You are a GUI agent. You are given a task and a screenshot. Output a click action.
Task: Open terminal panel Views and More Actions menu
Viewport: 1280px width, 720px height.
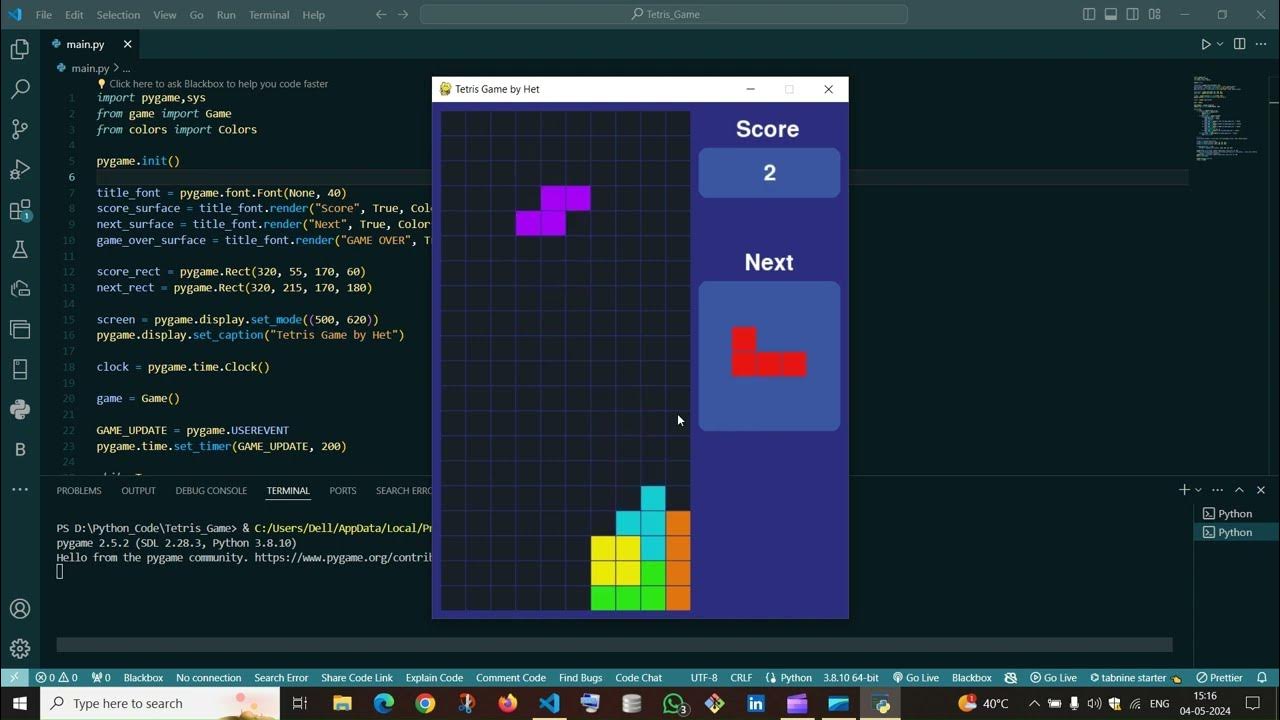tap(1217, 490)
